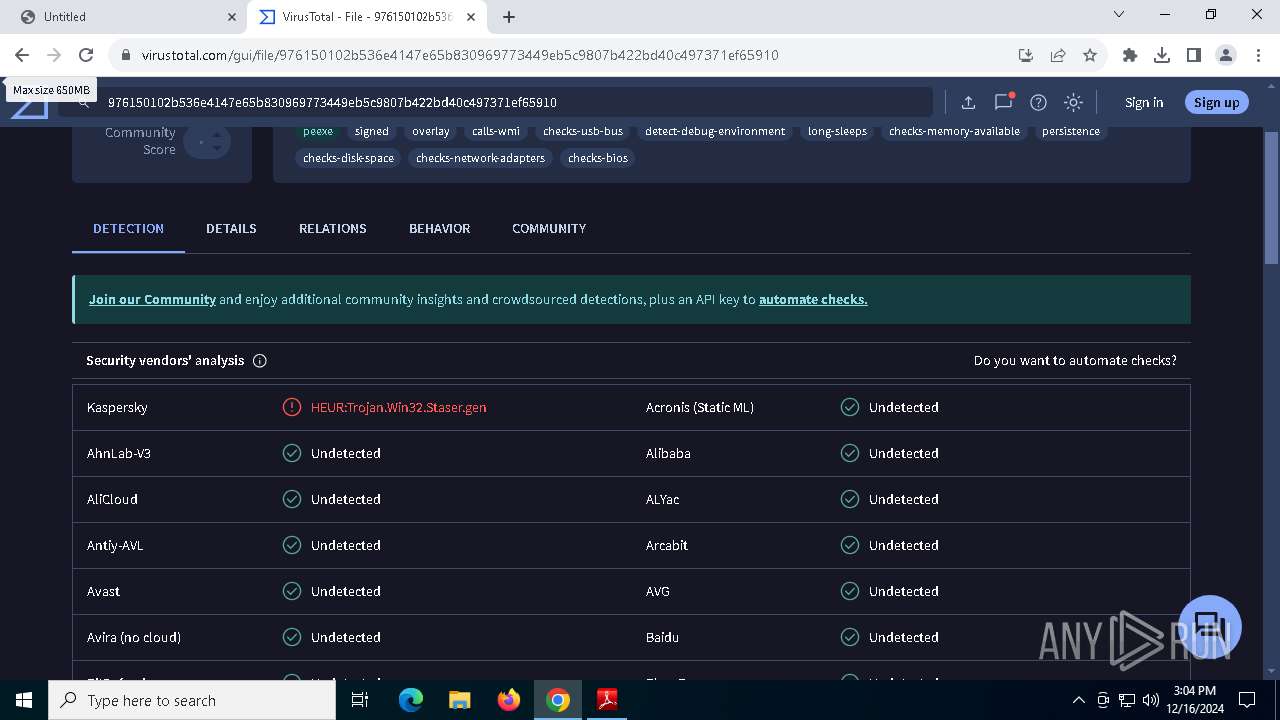Screen dimensions: 1280x720
Task: Open the Chrome downloads icon
Action: (x=1162, y=55)
